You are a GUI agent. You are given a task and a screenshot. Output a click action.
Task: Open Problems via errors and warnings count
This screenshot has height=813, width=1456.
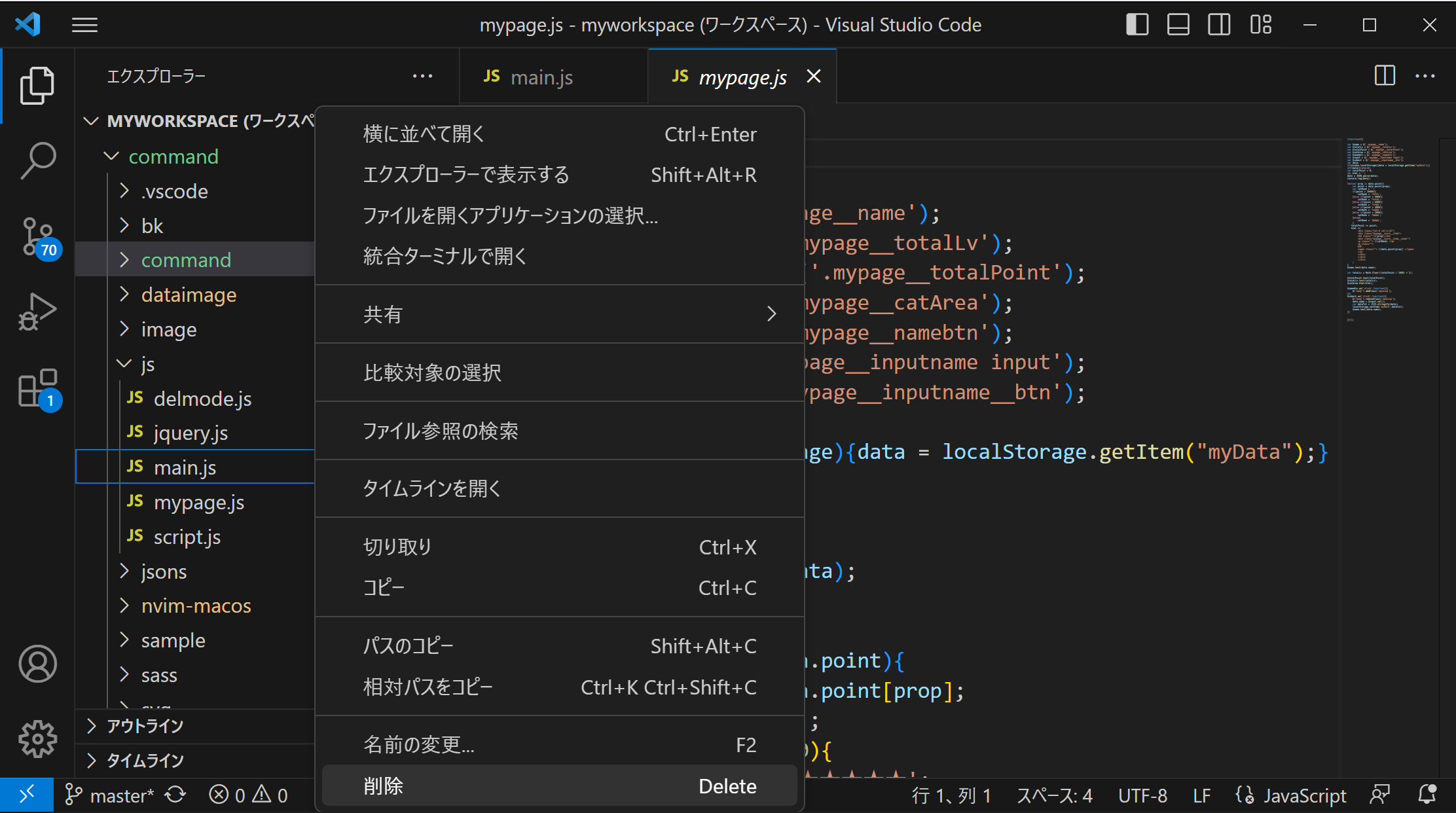[248, 795]
